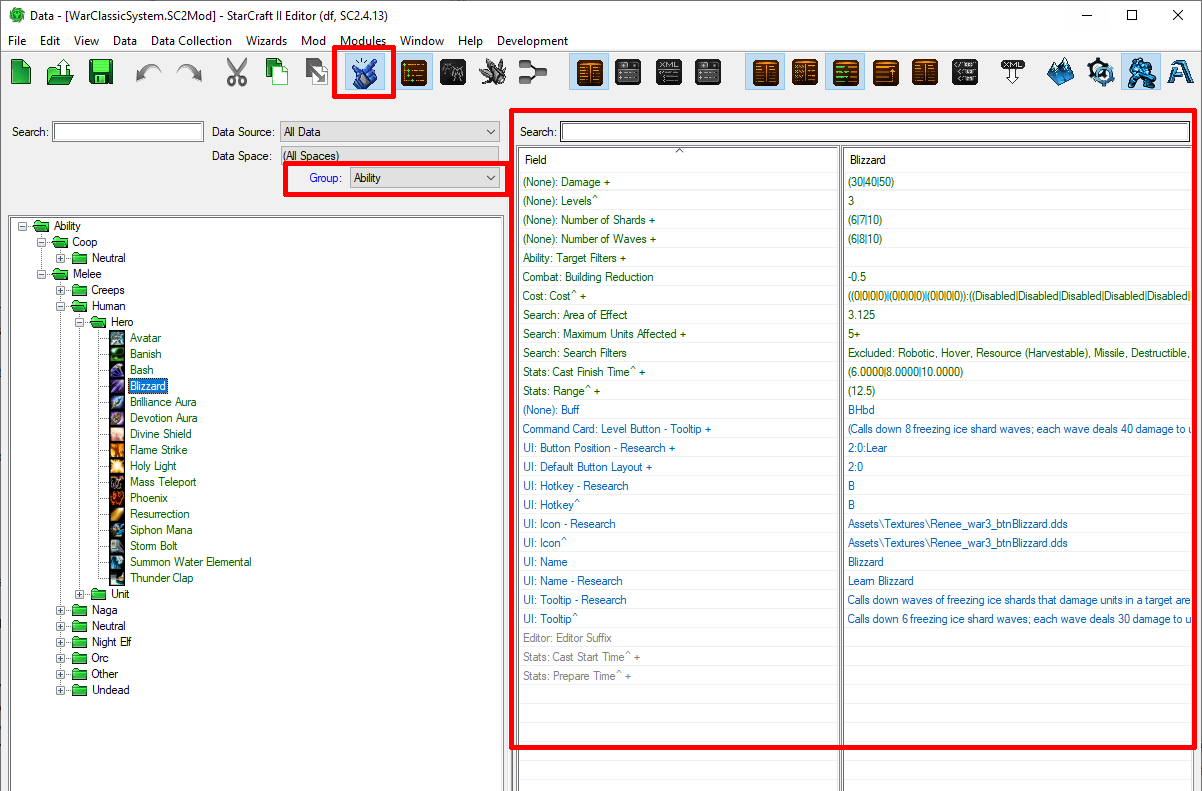Viewport: 1202px width, 791px height.
Task: Open the Terrain module mountain icon
Action: [x=1061, y=72]
